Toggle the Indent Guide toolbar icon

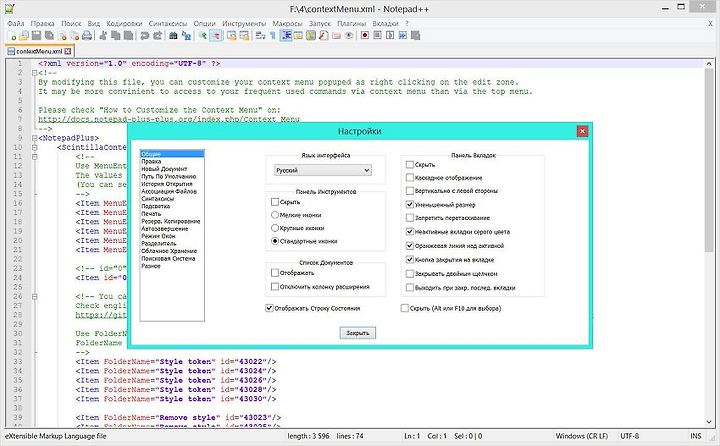(x=286, y=35)
